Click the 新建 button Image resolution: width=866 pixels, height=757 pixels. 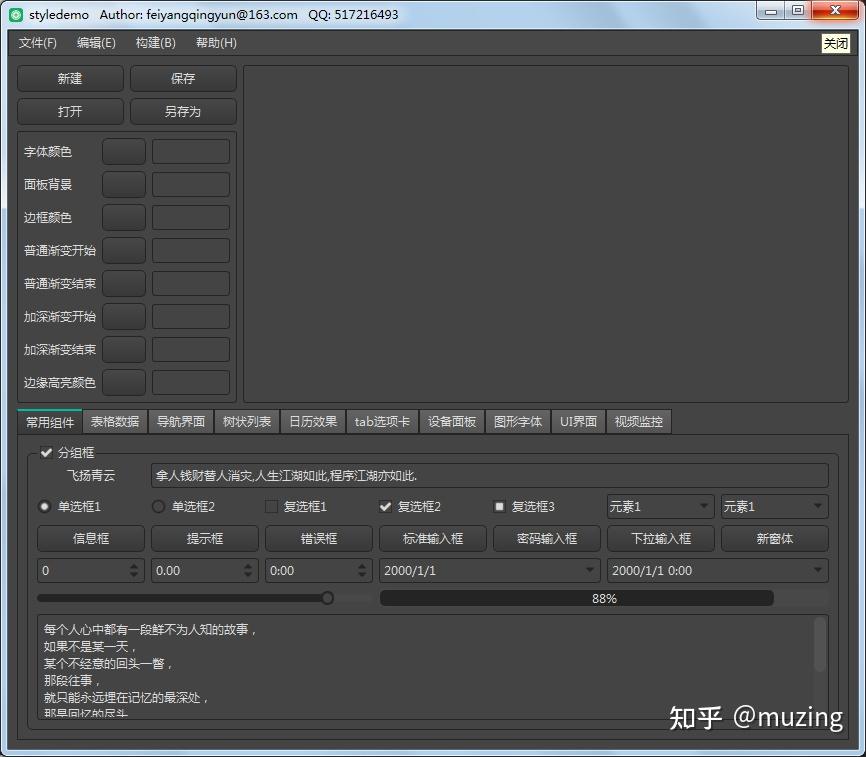click(x=70, y=78)
